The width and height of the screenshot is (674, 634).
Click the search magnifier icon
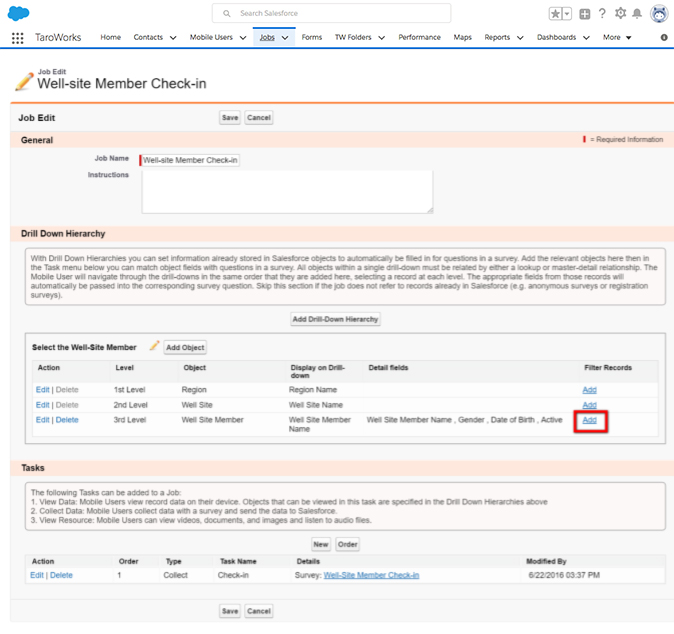click(227, 13)
